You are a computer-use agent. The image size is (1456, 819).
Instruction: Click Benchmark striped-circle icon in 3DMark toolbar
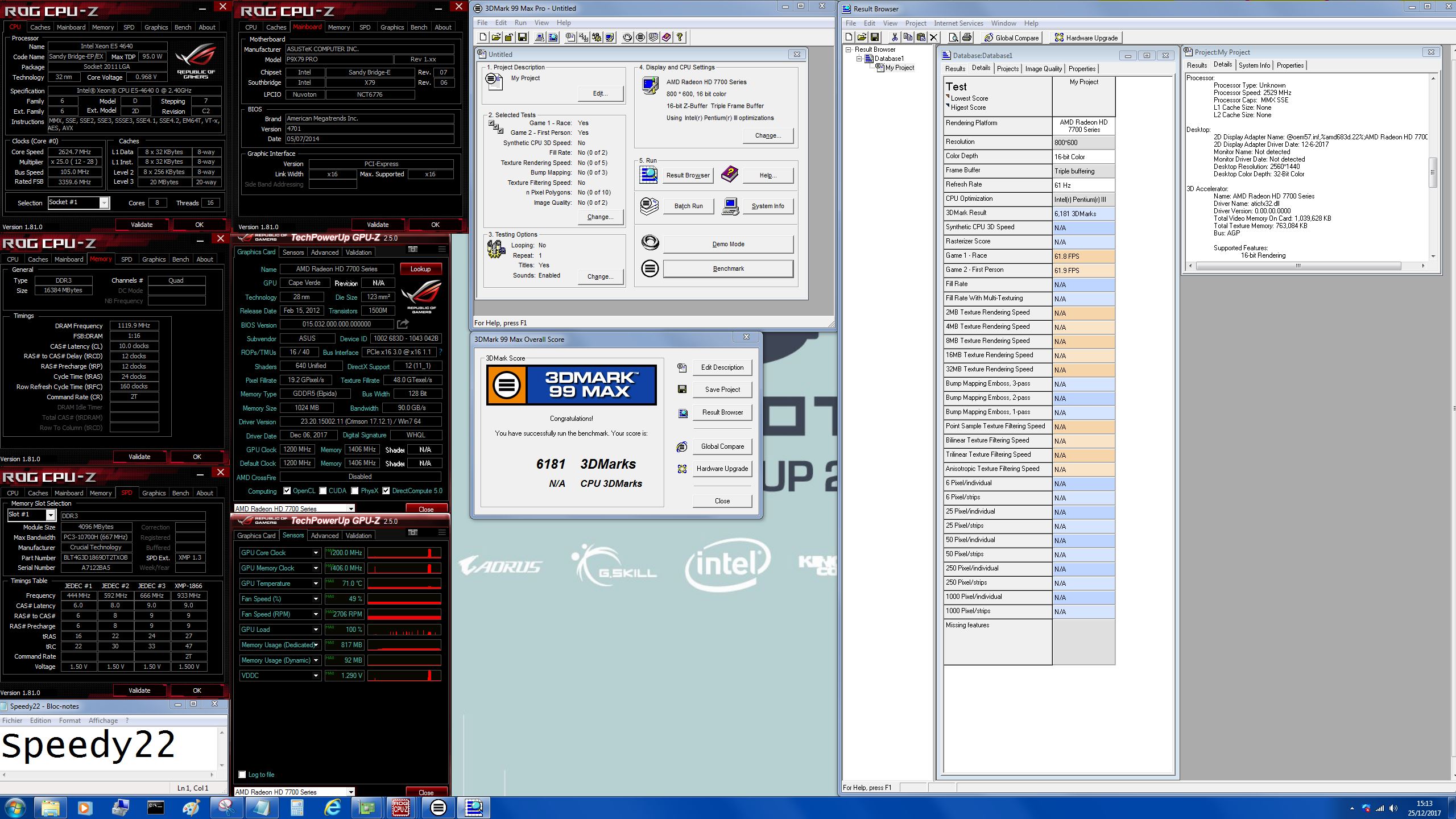pyautogui.click(x=640, y=38)
